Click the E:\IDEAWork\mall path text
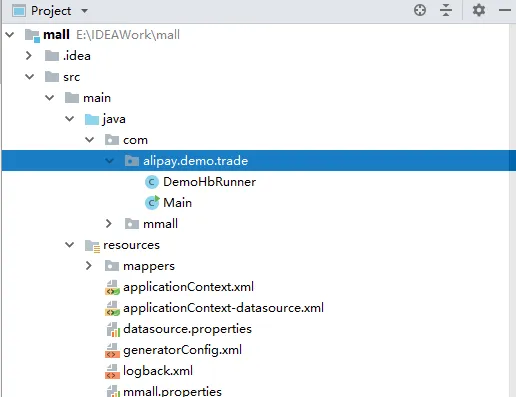The image size is (516, 397). click(128, 35)
